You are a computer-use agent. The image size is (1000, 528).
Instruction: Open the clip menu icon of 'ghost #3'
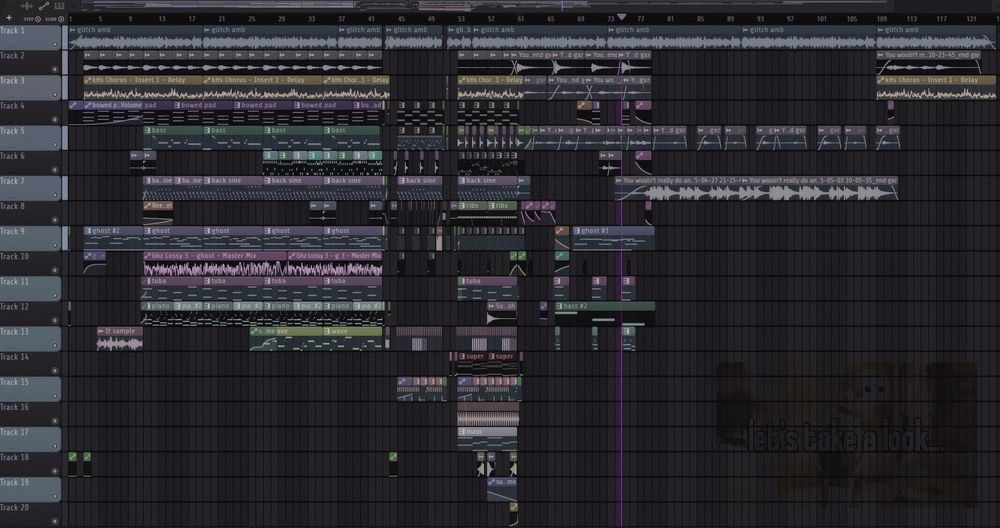[x=577, y=231]
